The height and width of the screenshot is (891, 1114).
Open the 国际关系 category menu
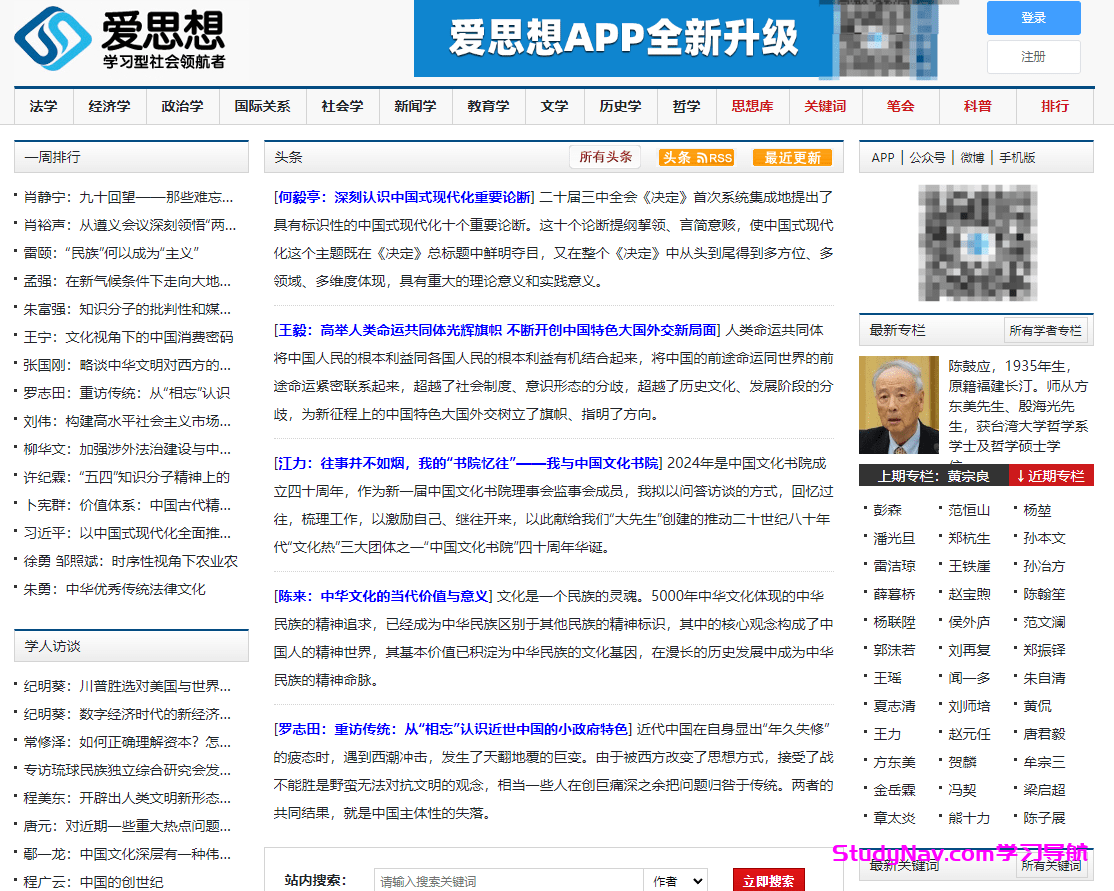pos(262,106)
